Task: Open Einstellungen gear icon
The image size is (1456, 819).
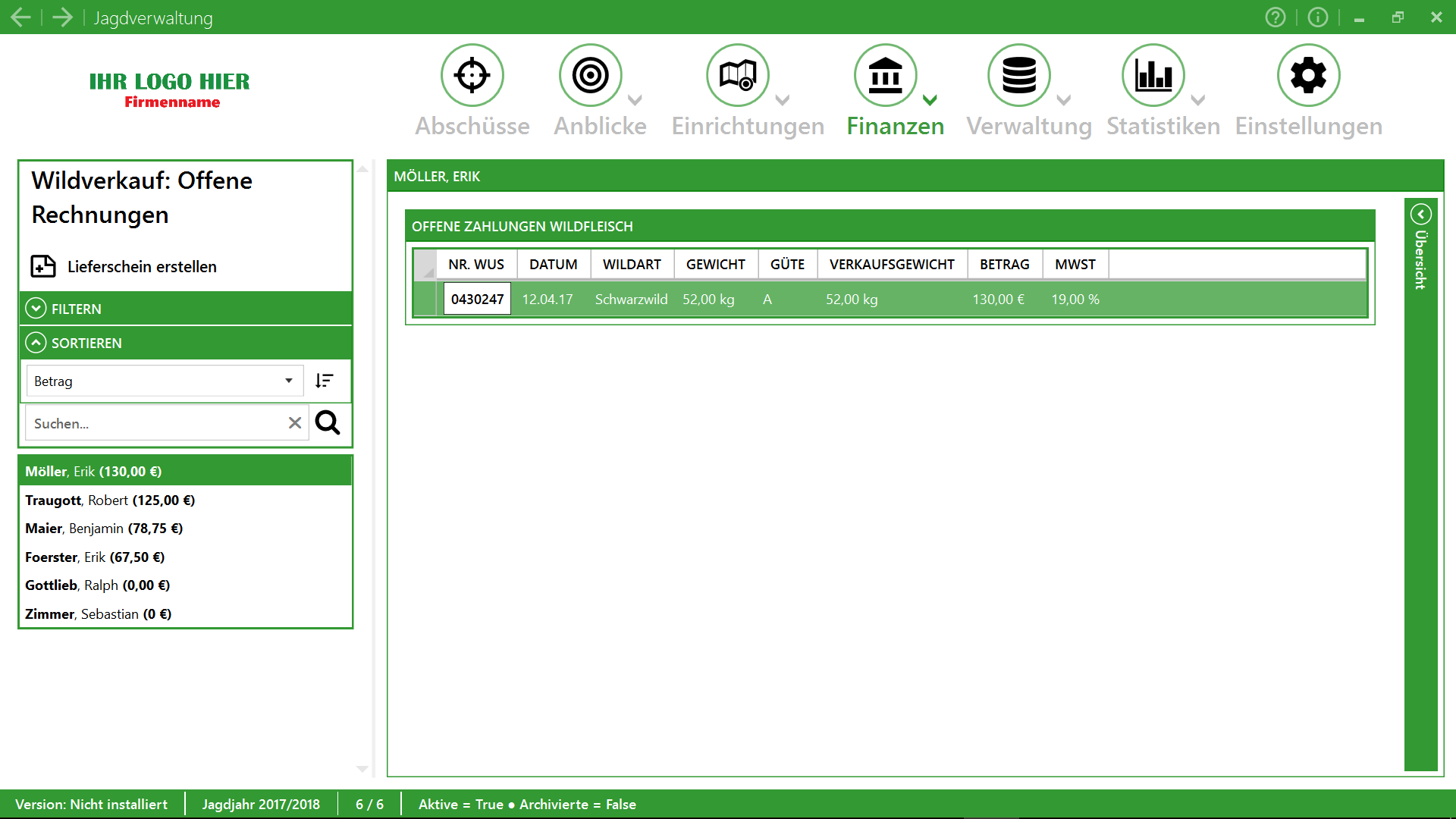Action: [1308, 75]
